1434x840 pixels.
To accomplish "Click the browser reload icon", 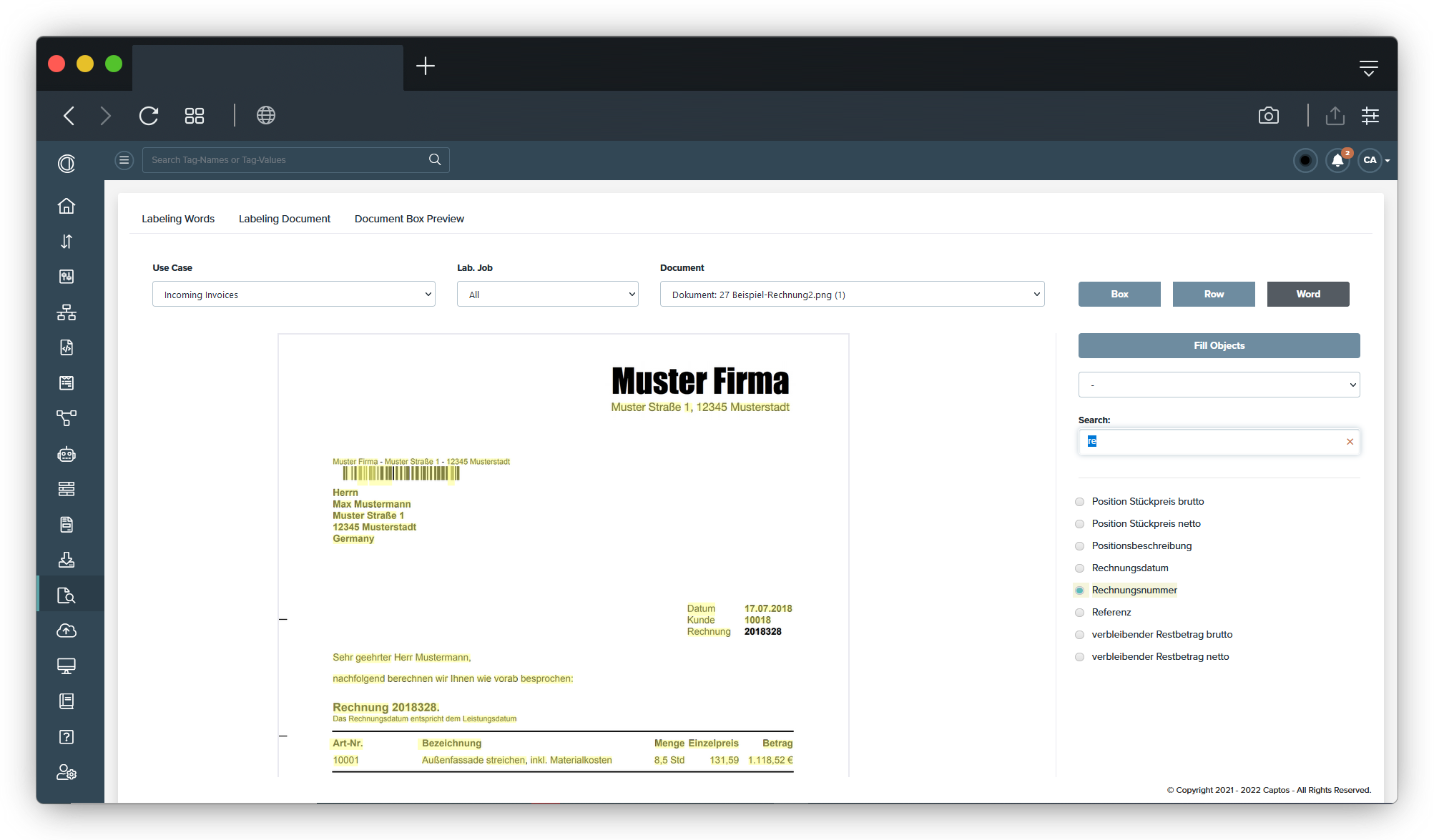I will click(x=149, y=116).
